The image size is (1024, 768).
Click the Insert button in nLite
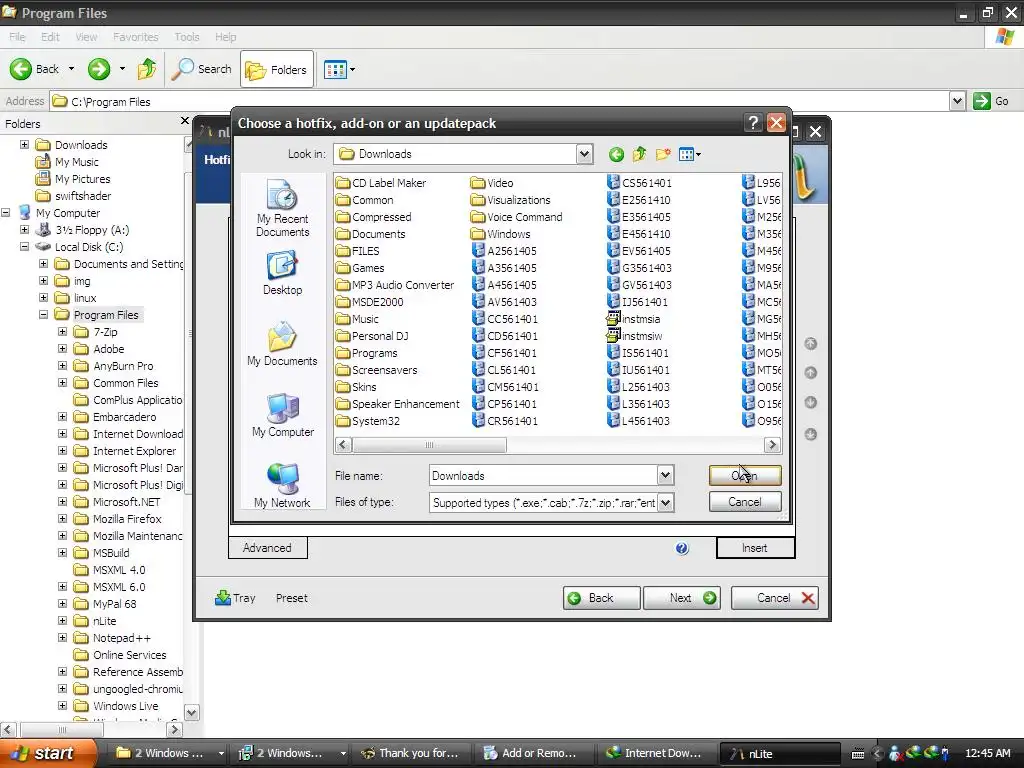[755, 548]
